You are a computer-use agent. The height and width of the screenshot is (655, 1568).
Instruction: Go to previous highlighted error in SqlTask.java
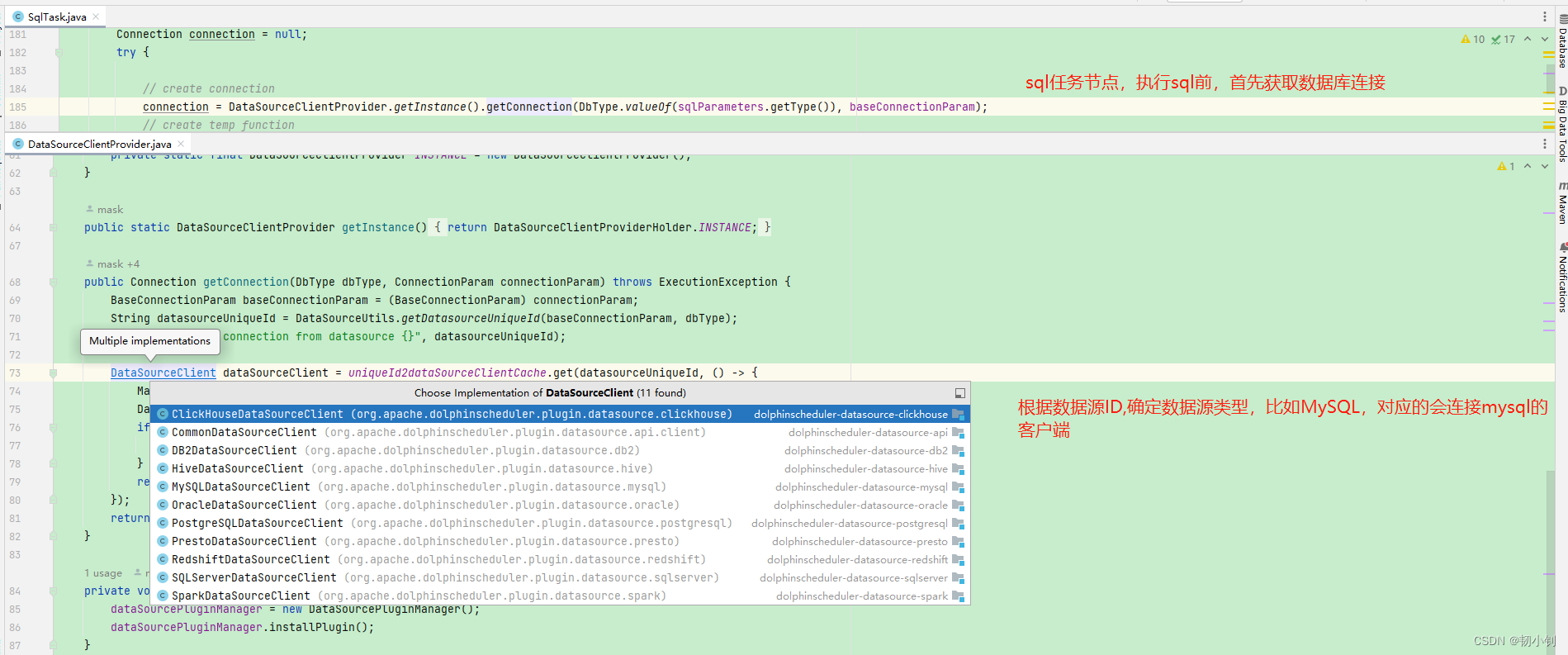tap(1528, 39)
